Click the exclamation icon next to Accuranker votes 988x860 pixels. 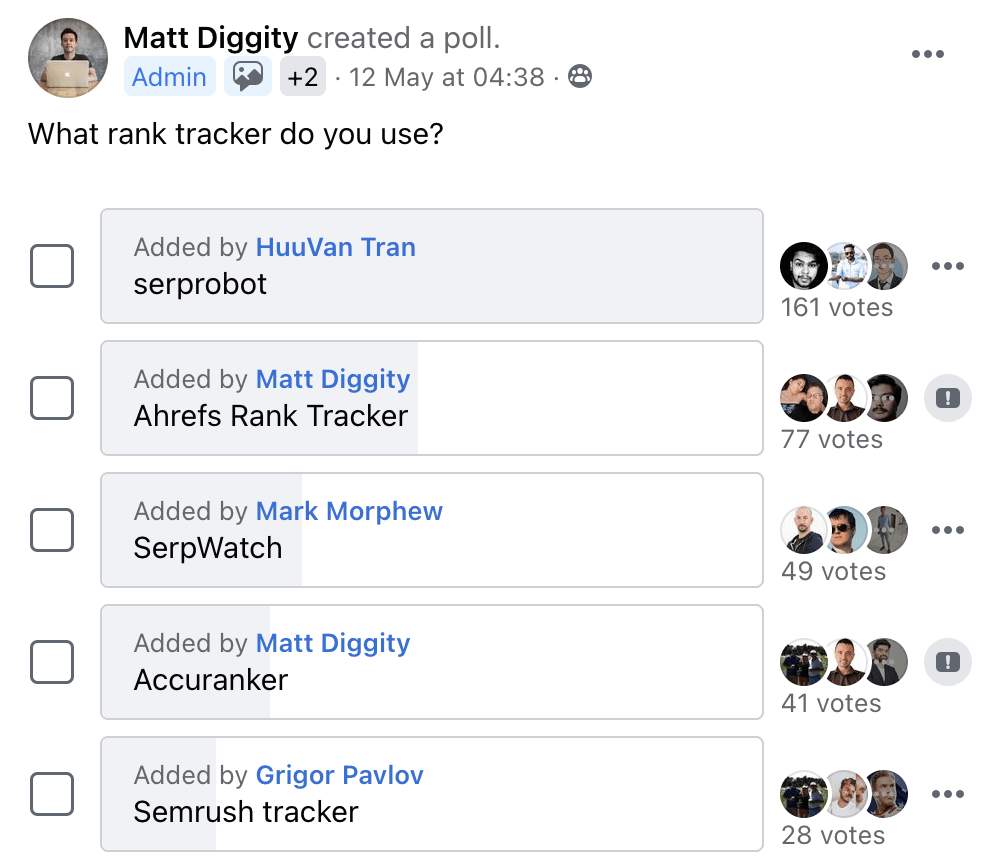947,662
